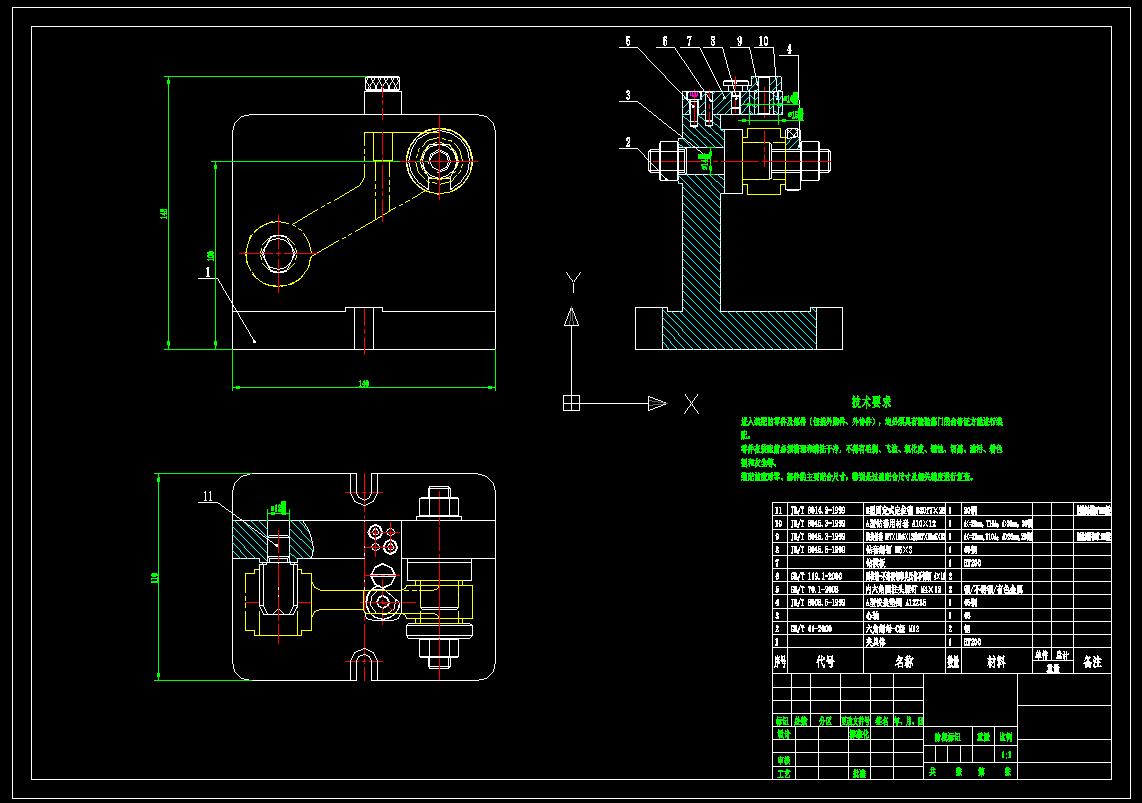Select the vertical 148 dimension text
1142x803 pixels.
[164, 213]
